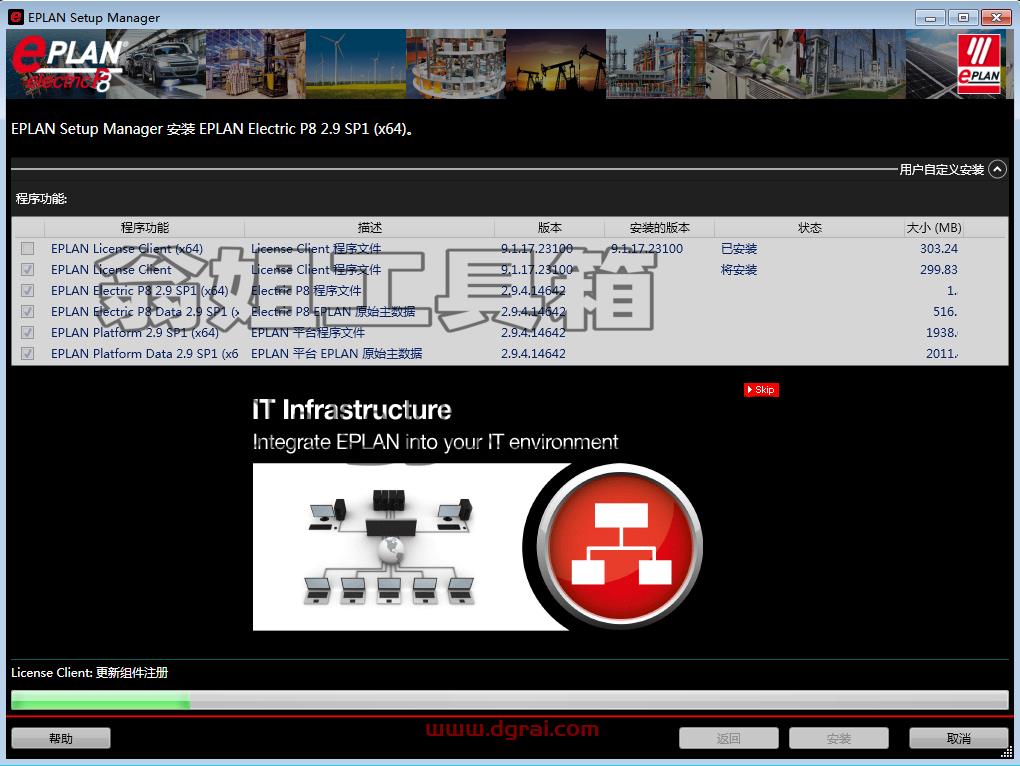This screenshot has height=766, width=1020.
Task: Toggle the EPLAN License Client (x64) checkbox
Action: click(x=27, y=248)
